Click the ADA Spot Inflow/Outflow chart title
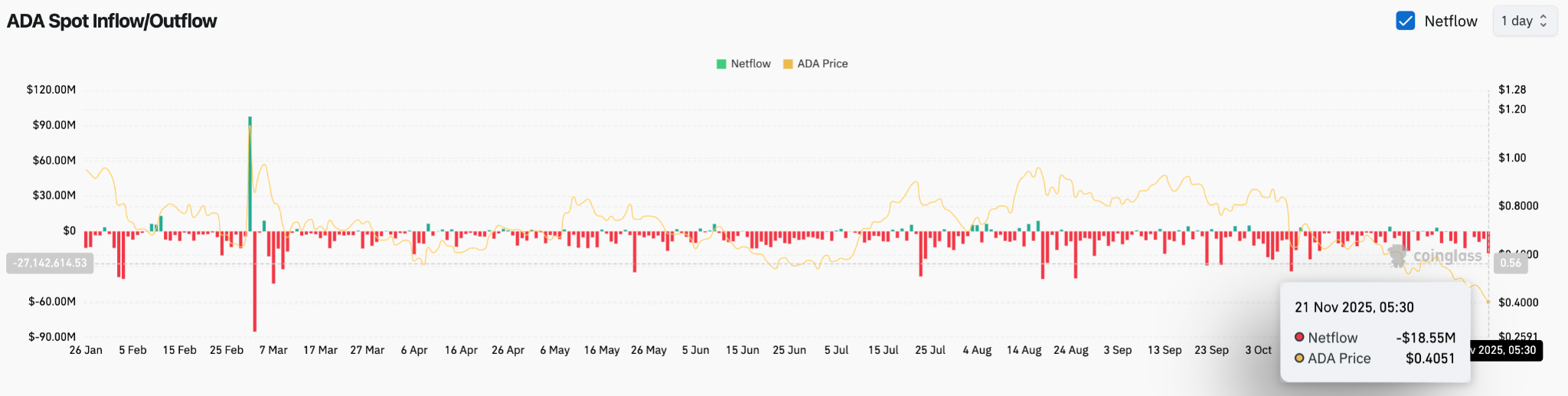The width and height of the screenshot is (1568, 396). click(112, 21)
